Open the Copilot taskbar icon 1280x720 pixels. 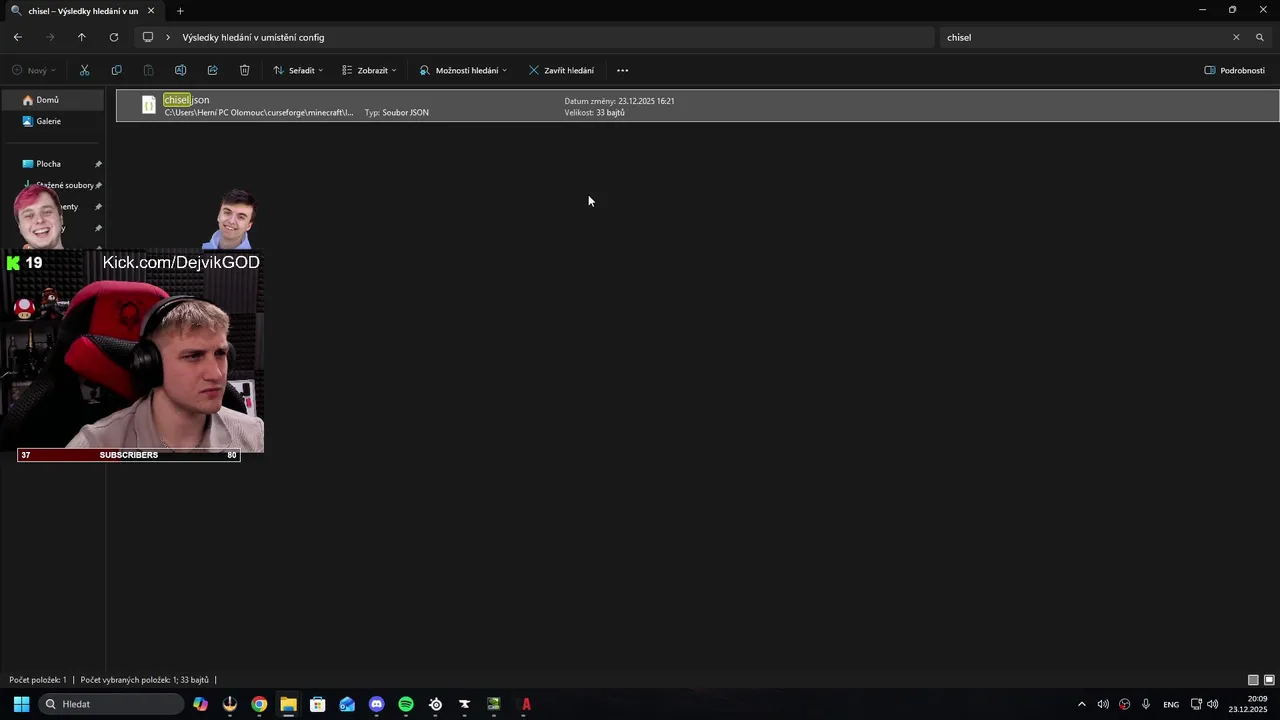pos(201,704)
